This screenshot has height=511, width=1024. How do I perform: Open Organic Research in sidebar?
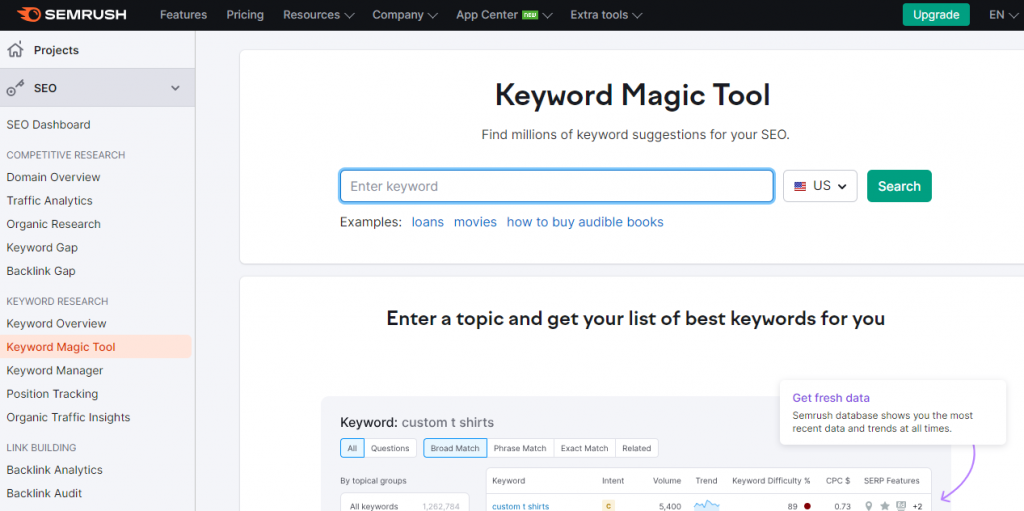coord(54,224)
